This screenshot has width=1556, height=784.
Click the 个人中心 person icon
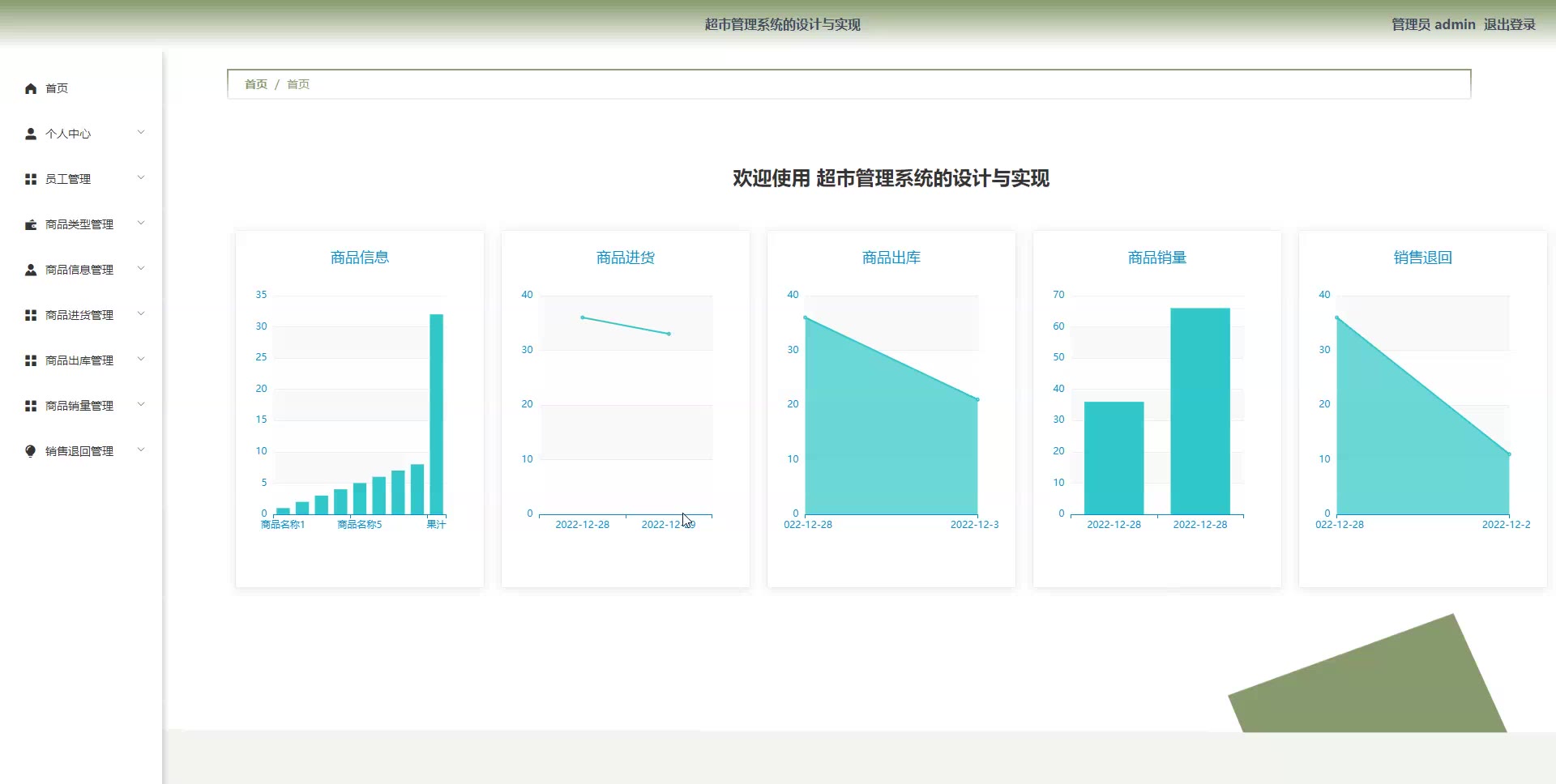click(31, 134)
